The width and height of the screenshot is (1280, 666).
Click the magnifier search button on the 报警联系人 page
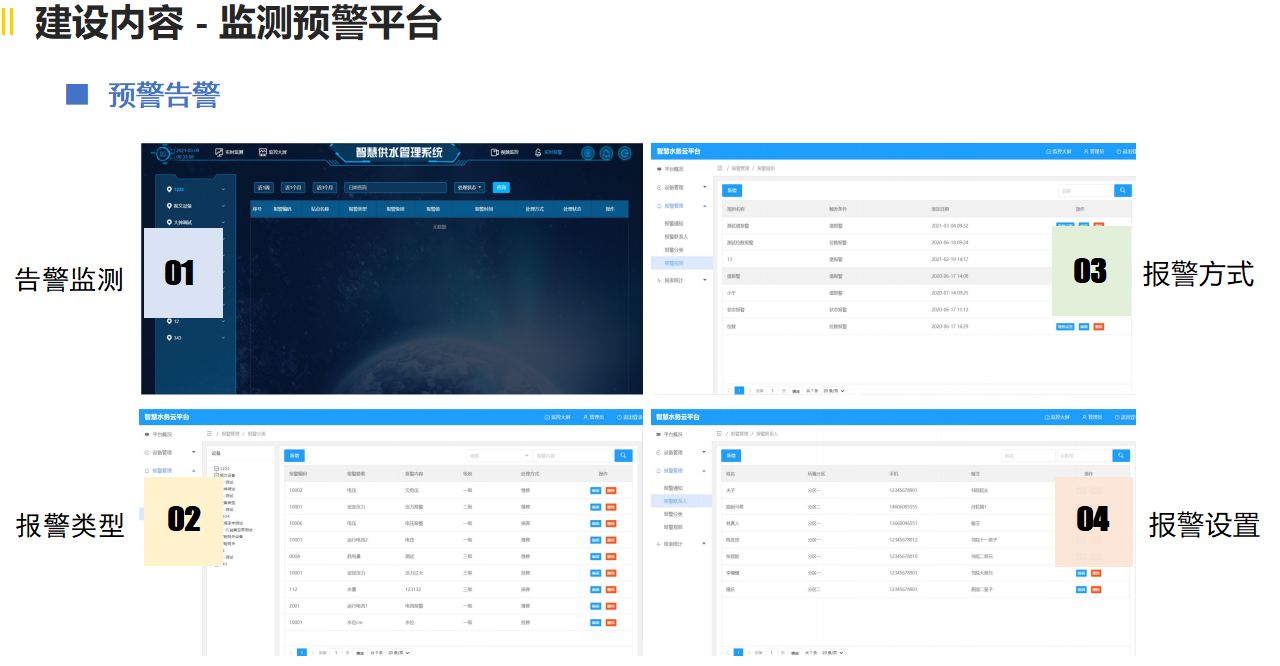pyautogui.click(x=1123, y=455)
